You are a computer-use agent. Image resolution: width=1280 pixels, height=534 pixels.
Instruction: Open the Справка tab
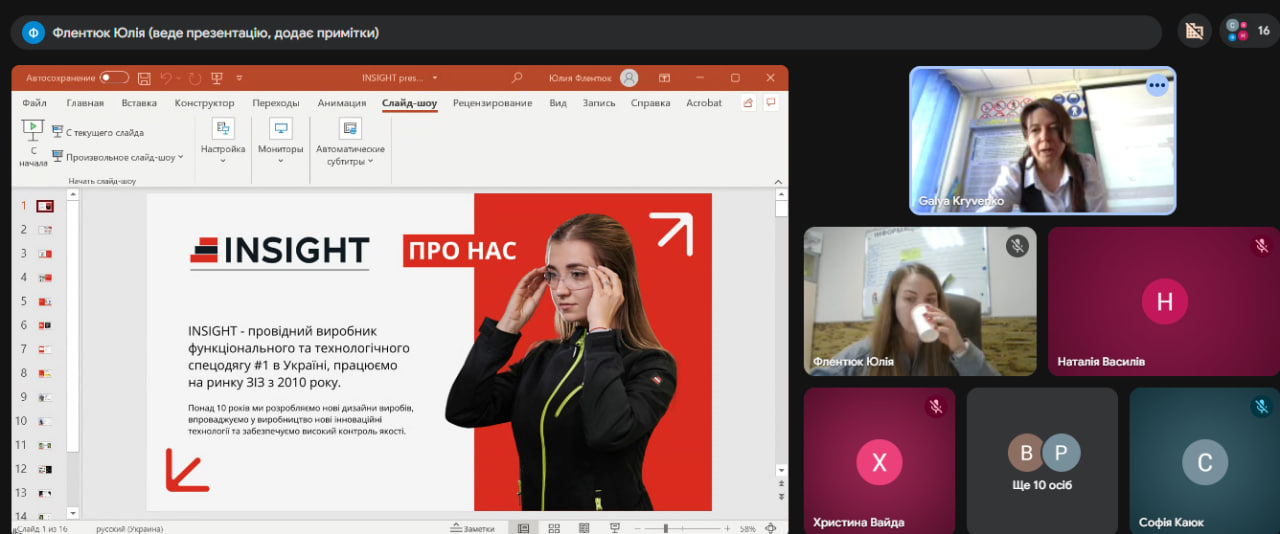[650, 103]
